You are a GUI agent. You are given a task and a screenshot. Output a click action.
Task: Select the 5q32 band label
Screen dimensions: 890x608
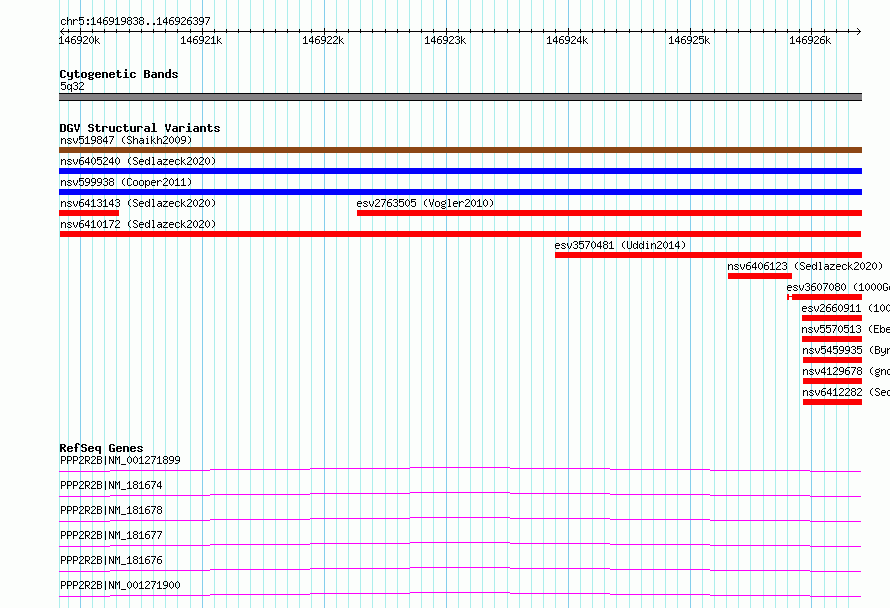click(x=72, y=86)
